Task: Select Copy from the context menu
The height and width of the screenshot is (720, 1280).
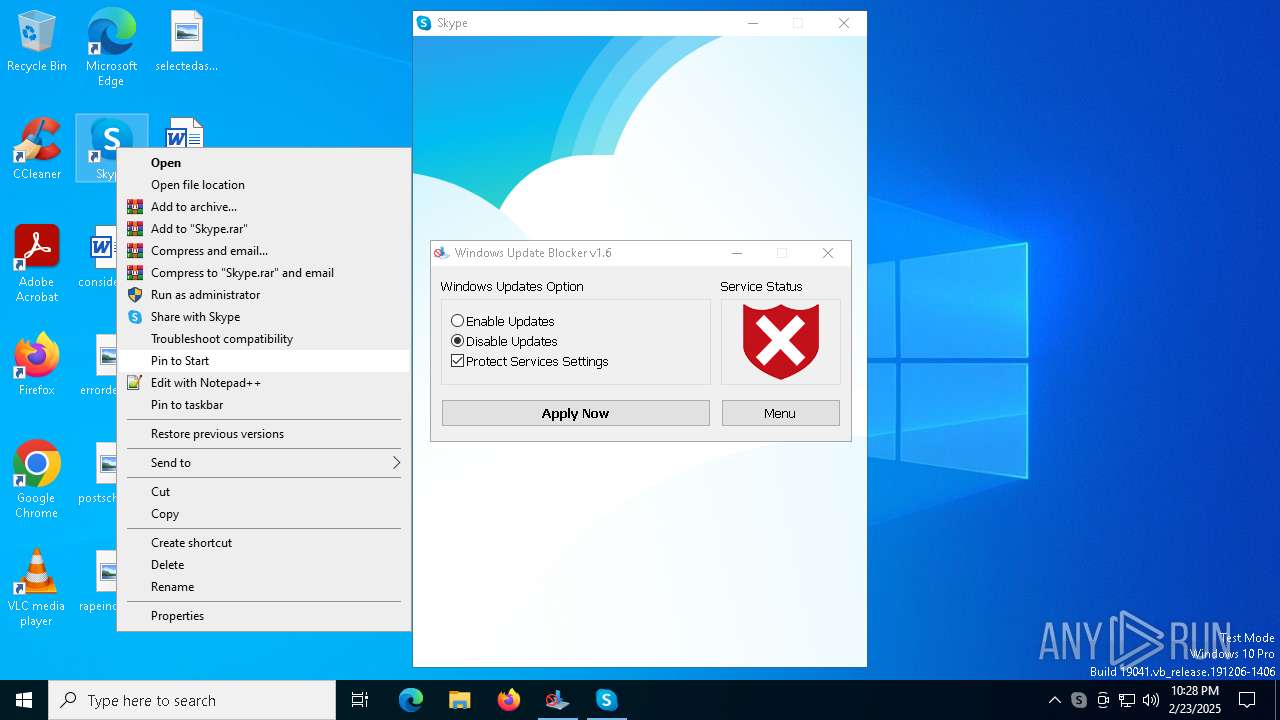Action: (x=264, y=514)
